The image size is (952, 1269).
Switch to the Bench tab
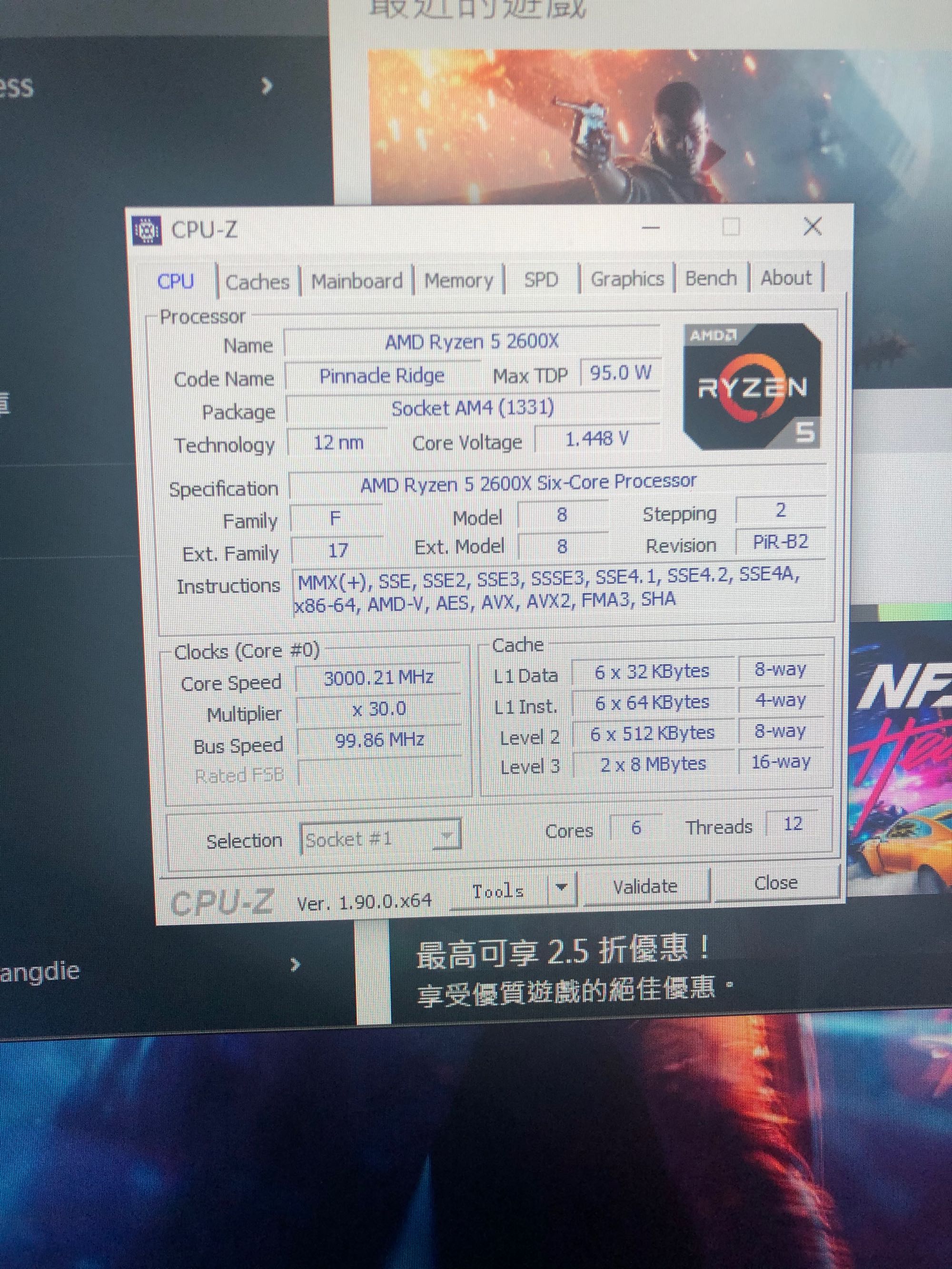click(710, 278)
